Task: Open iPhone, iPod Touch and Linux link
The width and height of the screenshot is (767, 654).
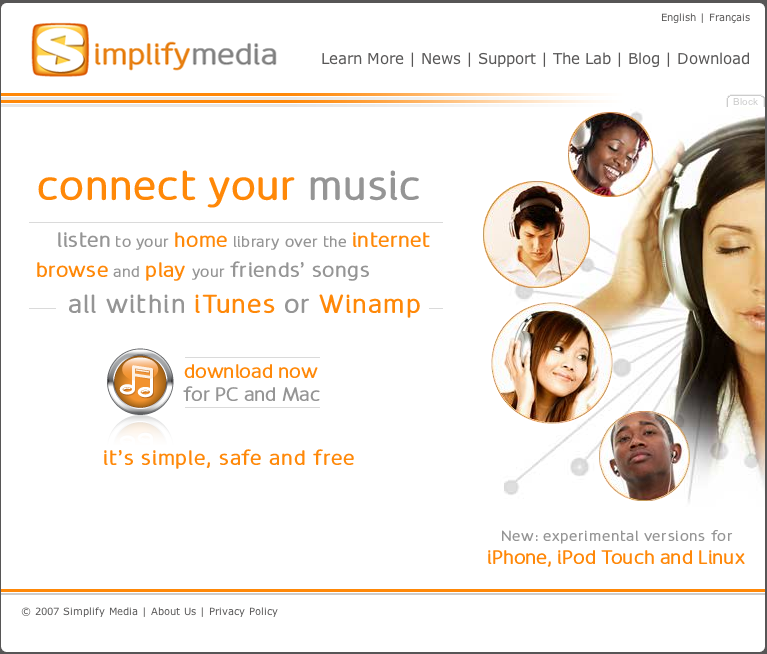Action: click(x=615, y=558)
